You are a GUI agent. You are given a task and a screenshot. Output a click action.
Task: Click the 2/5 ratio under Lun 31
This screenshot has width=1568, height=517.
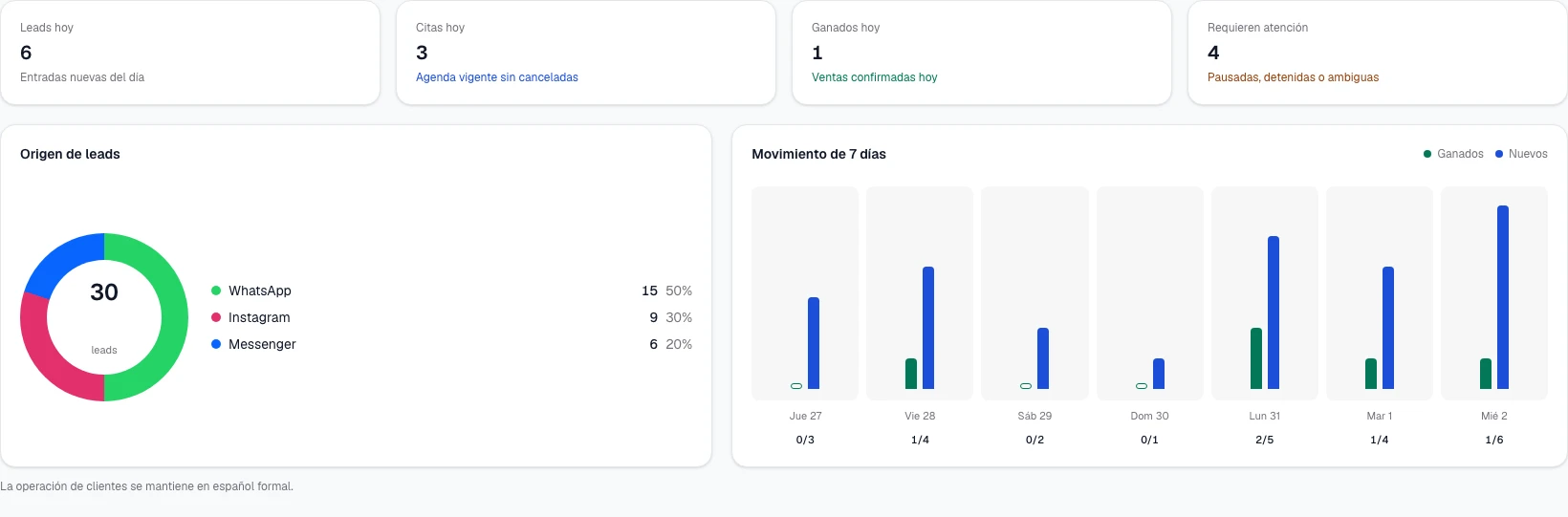click(x=1264, y=440)
